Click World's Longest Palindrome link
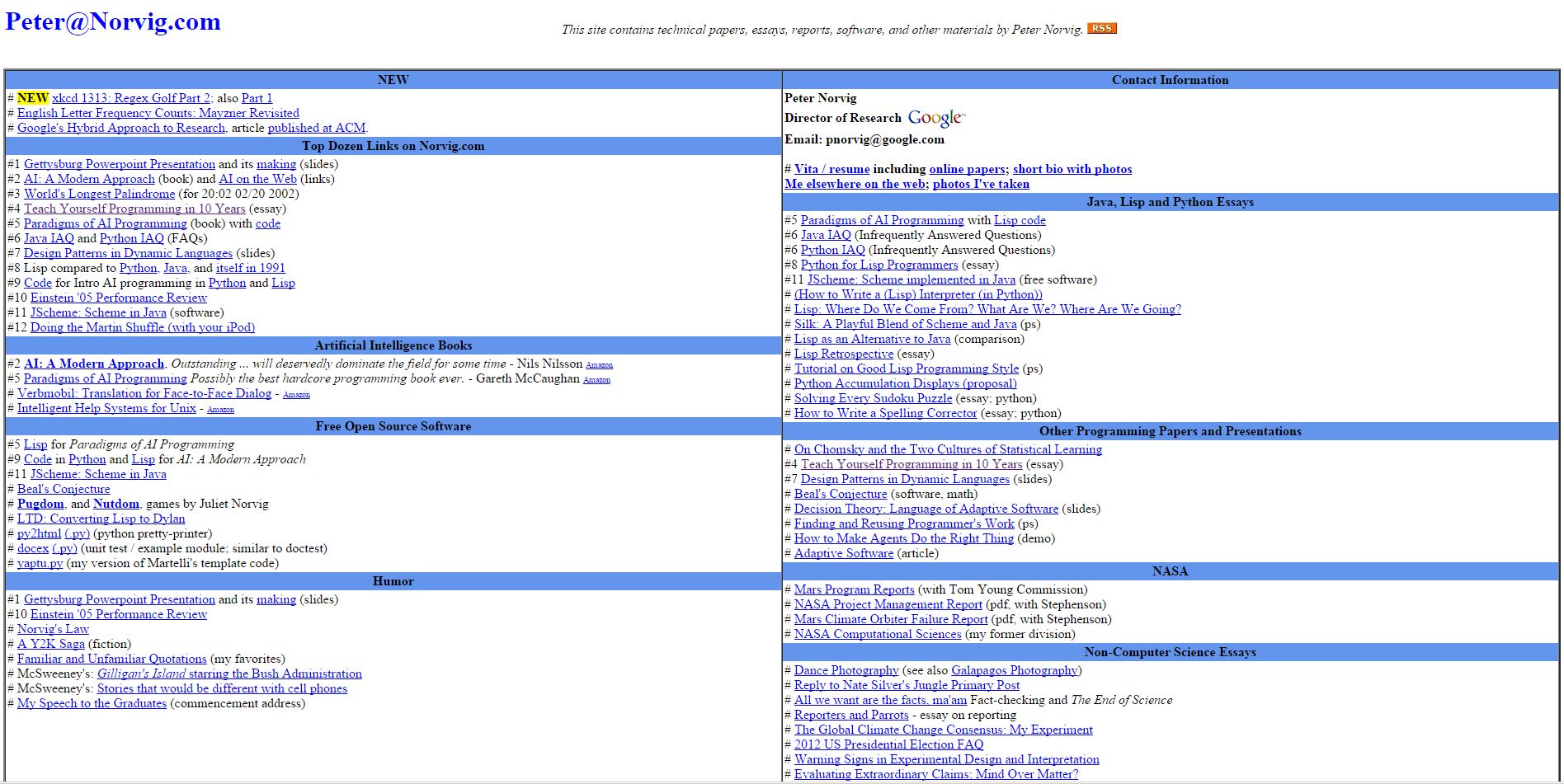This screenshot has width=1564, height=784. point(99,194)
